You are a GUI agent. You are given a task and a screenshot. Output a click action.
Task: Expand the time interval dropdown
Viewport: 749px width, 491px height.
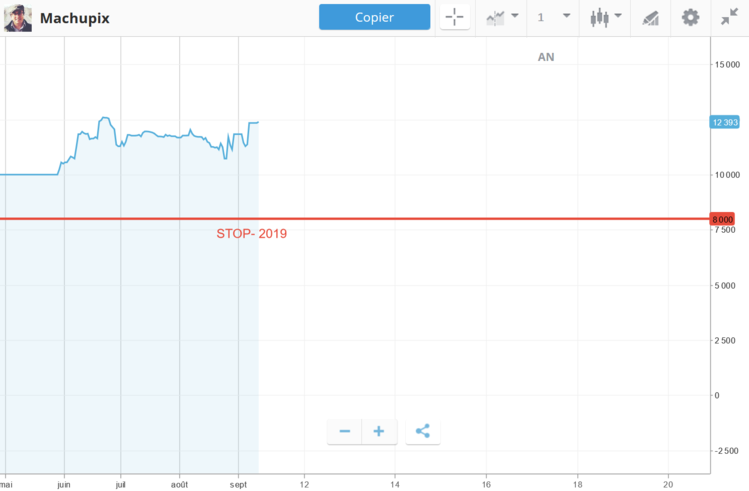pos(553,17)
